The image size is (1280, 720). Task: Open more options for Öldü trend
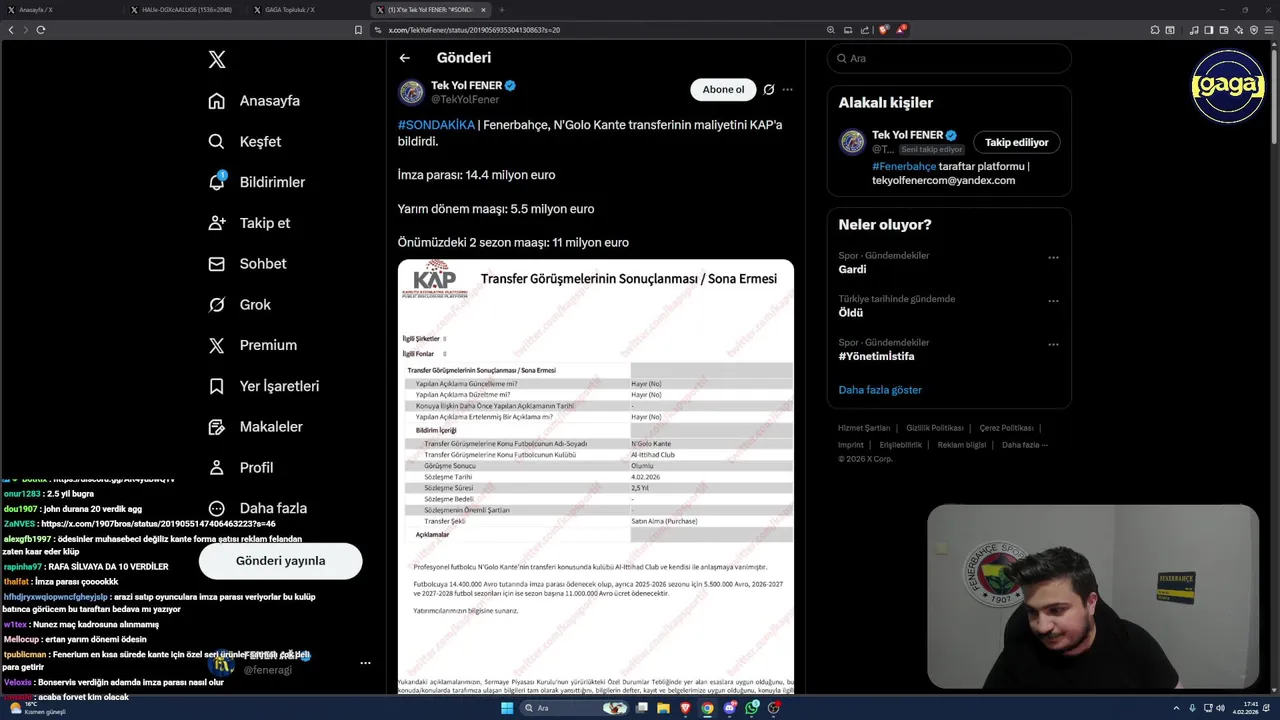pos(1053,300)
